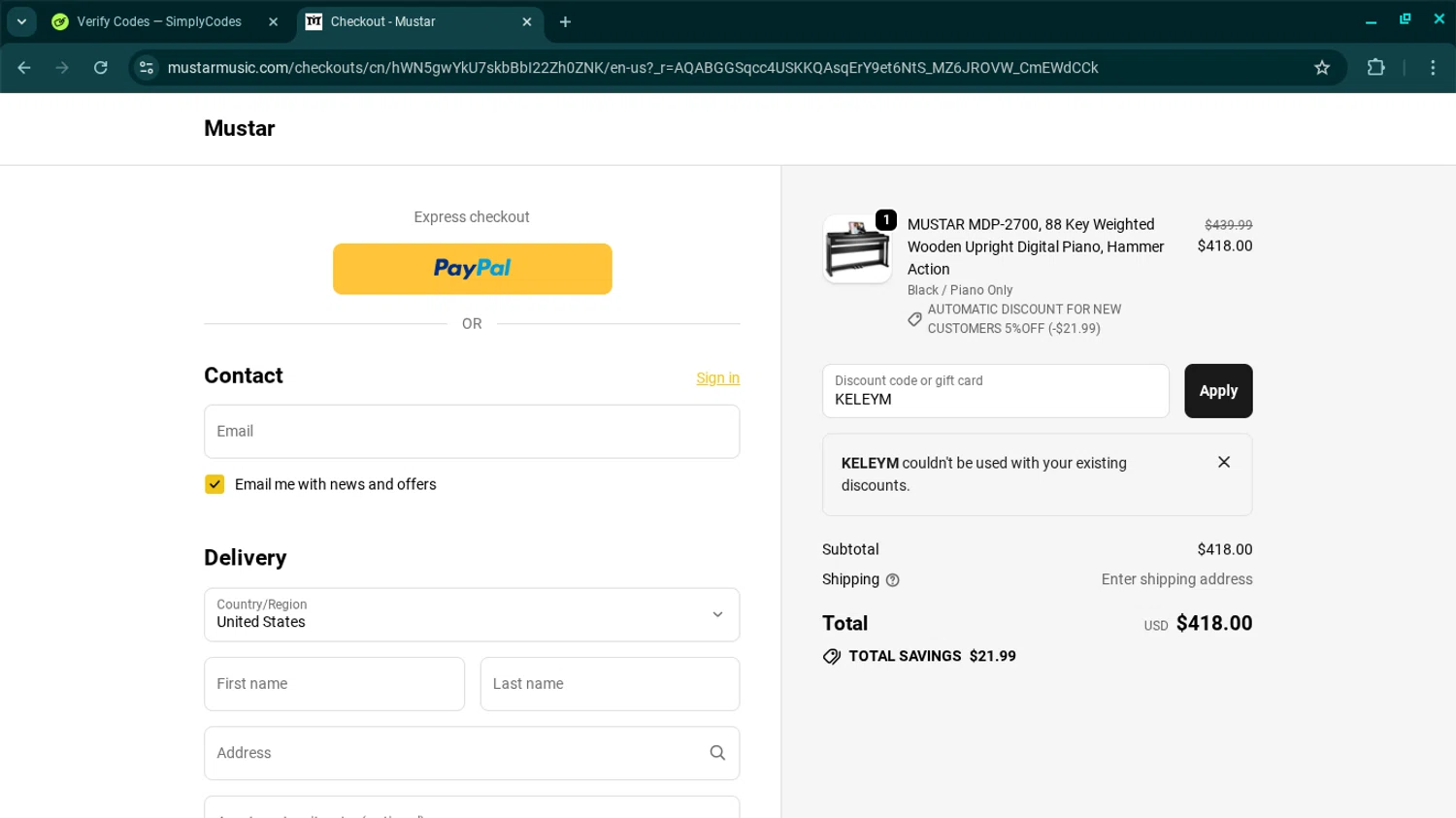
Task: Click the Express checkout label
Action: click(x=472, y=217)
